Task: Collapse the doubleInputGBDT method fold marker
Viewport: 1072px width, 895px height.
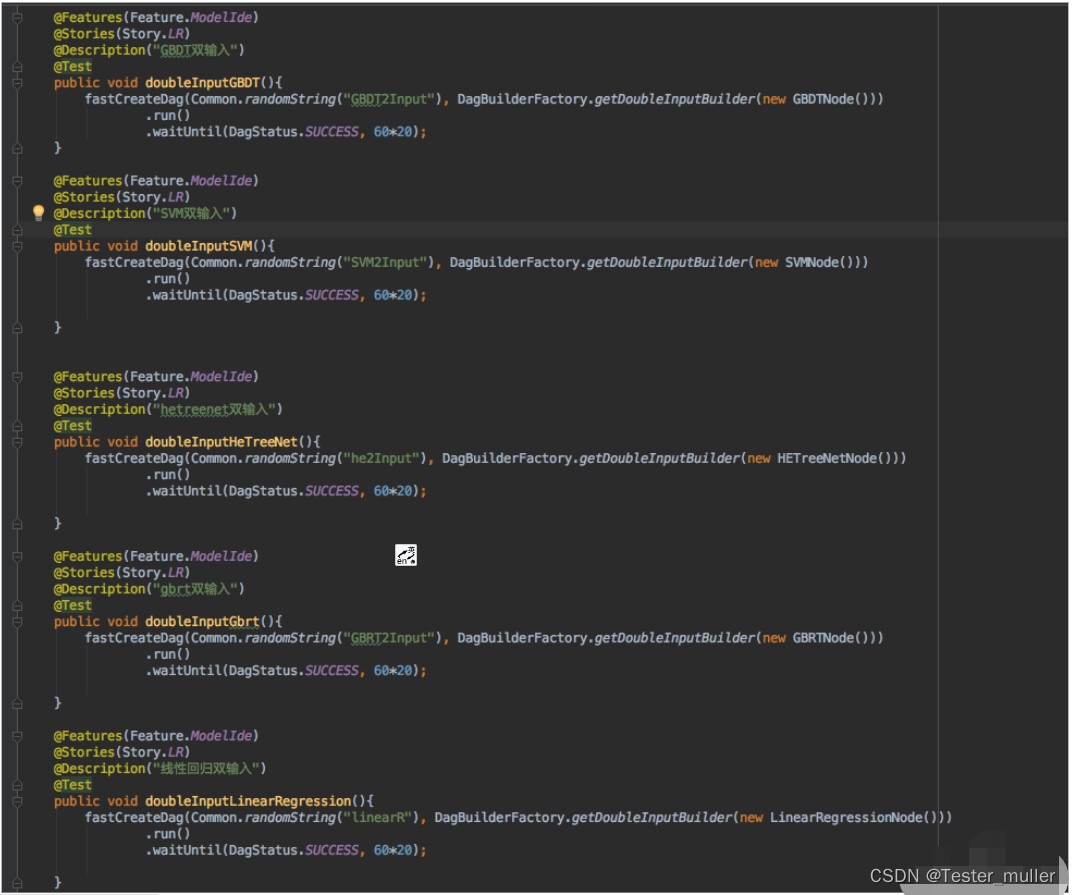Action: pos(18,83)
